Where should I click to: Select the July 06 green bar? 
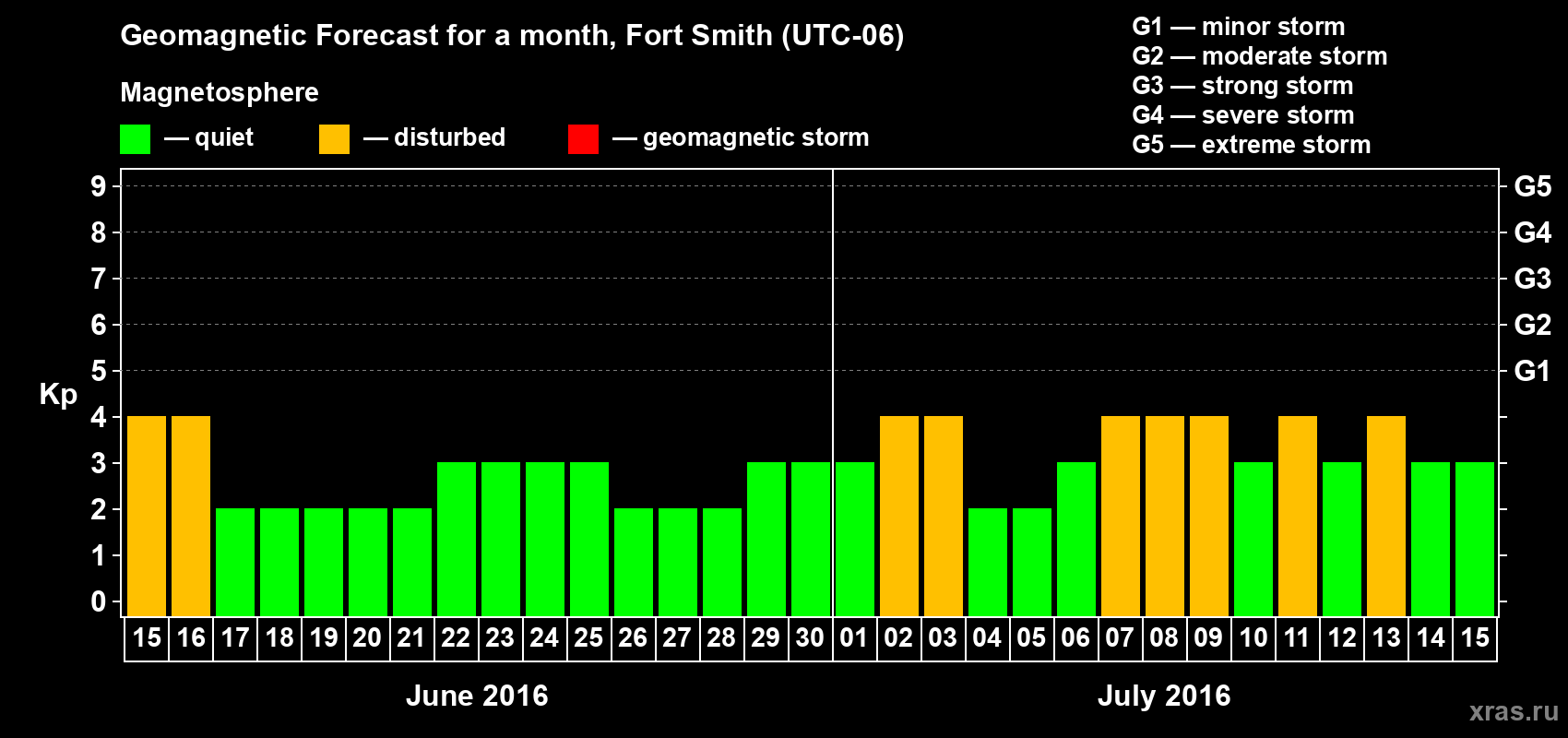tap(1076, 540)
